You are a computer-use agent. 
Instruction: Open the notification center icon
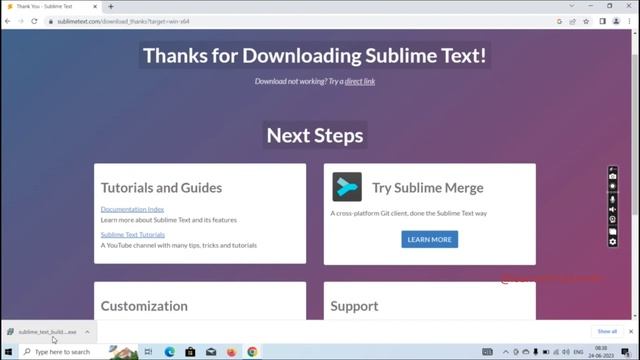point(625,351)
